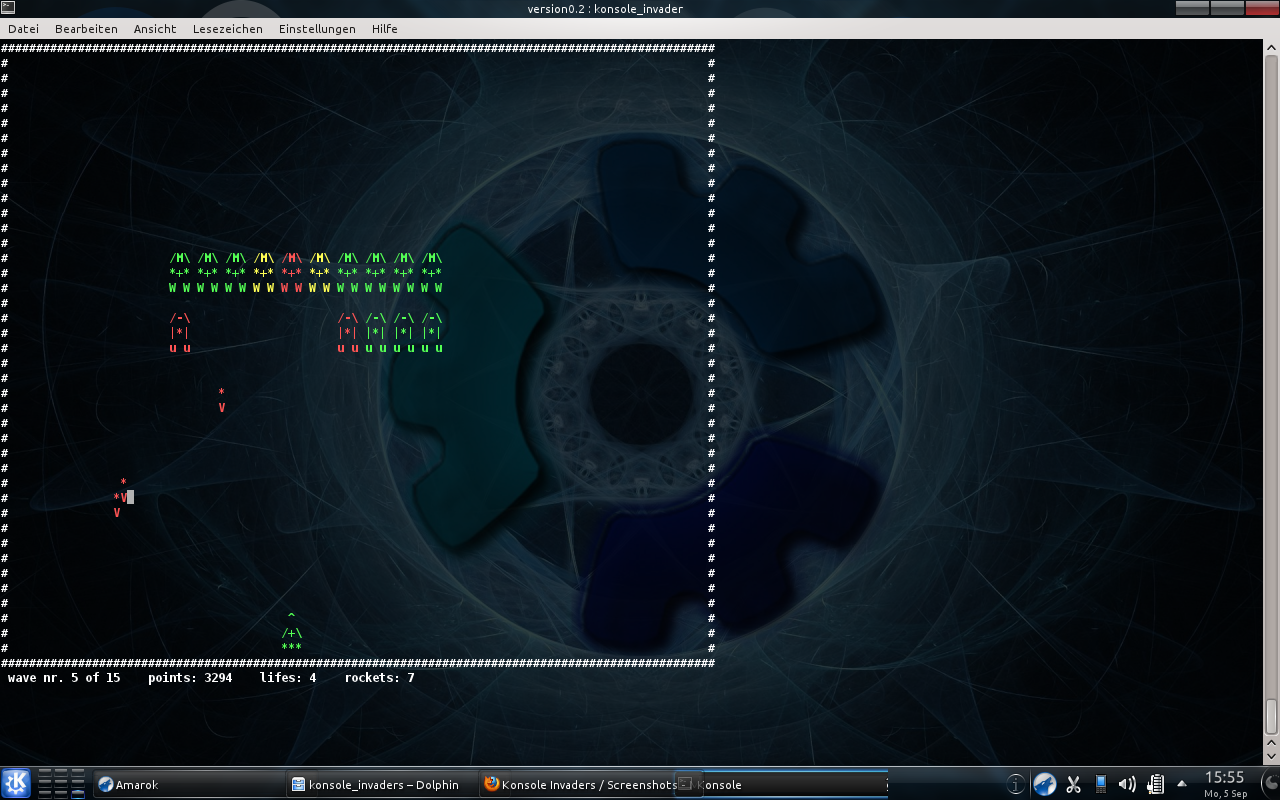Screen dimensions: 1280x800
Task: Show hidden system tray icons
Action: 1182,784
